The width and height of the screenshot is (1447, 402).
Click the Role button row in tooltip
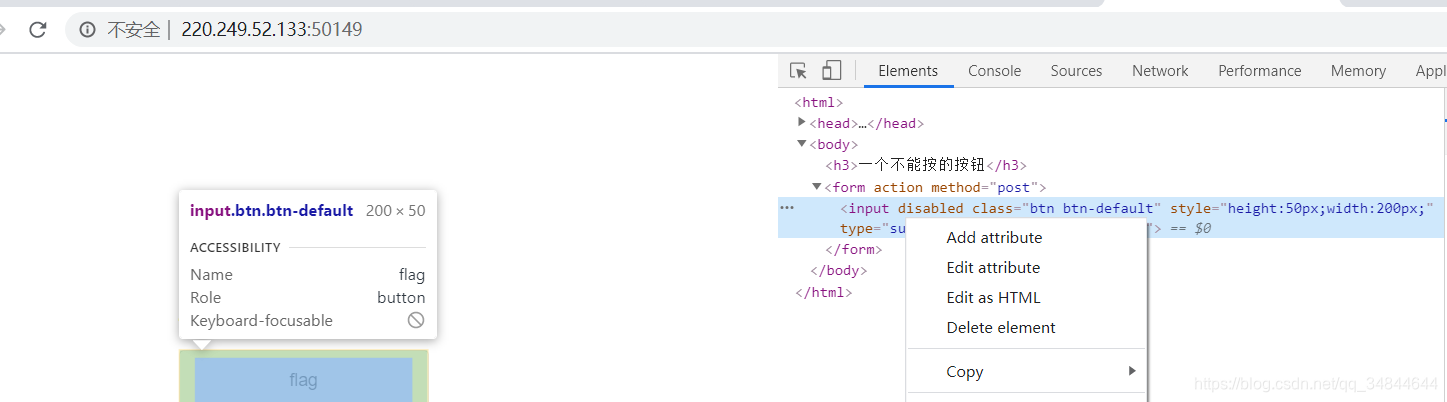[x=307, y=298]
